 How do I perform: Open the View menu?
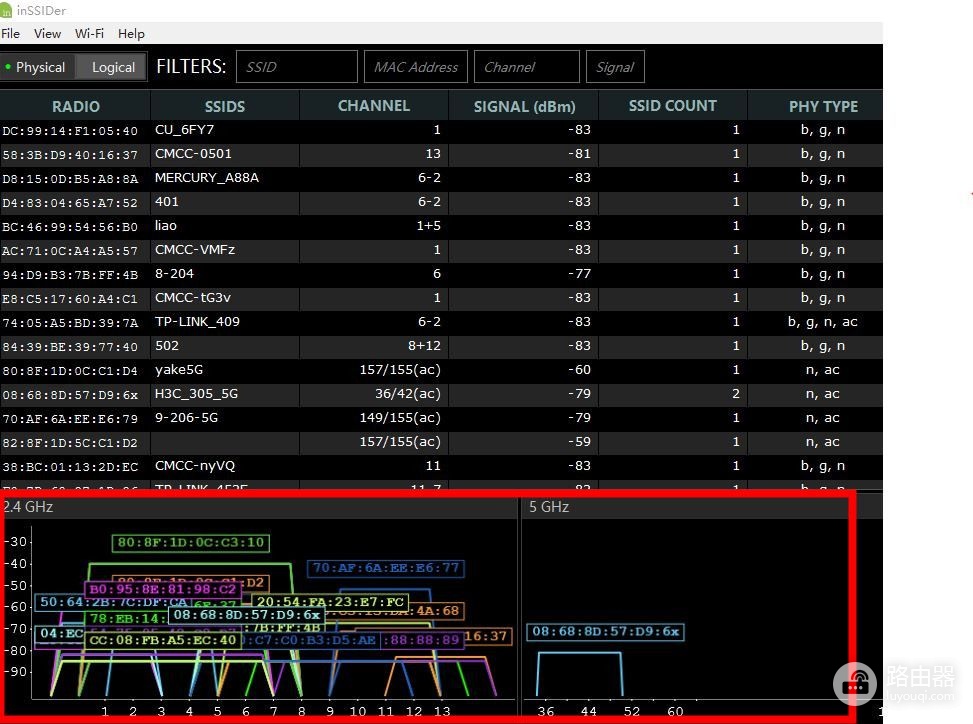(x=47, y=34)
